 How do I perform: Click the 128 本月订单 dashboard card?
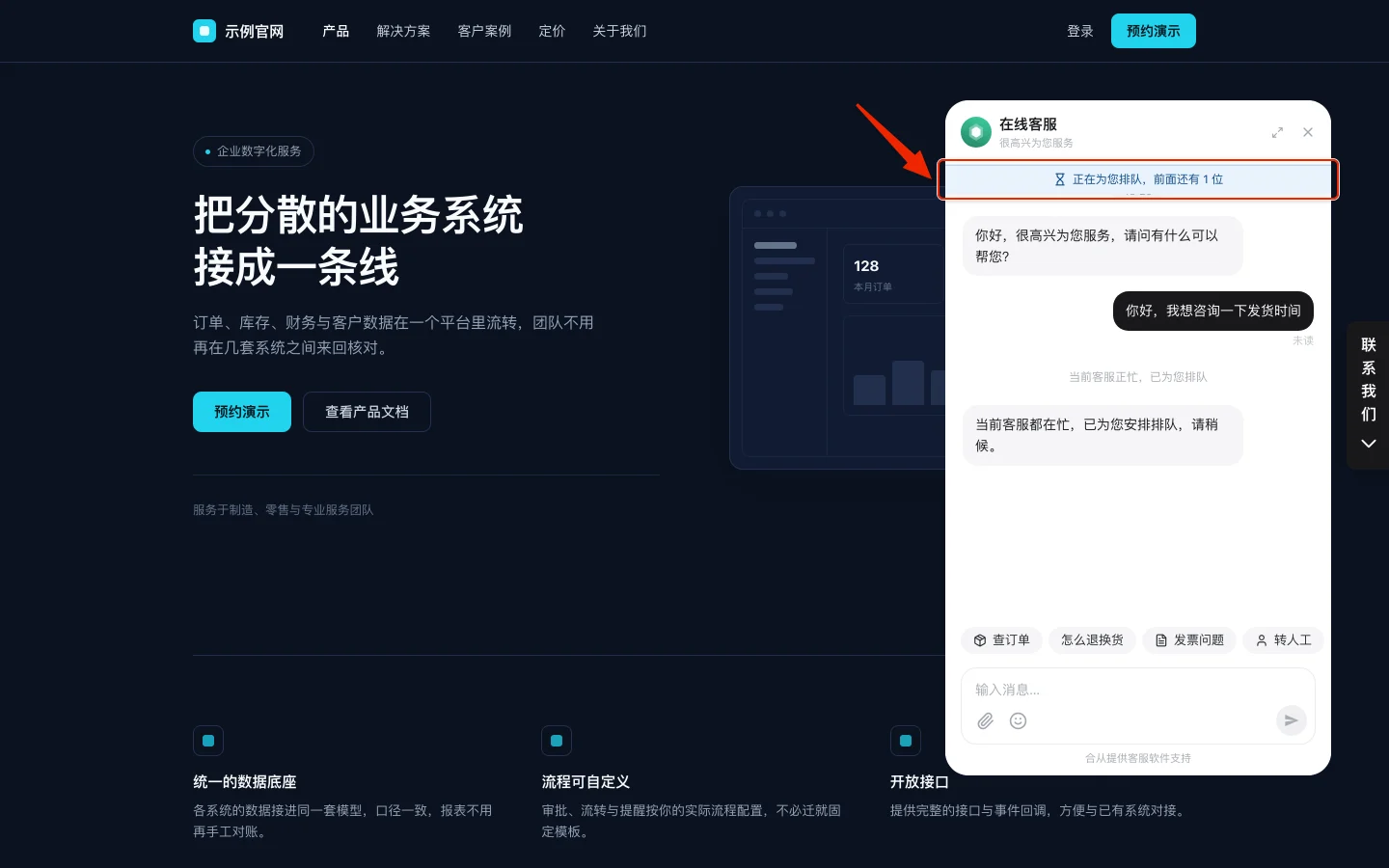[x=894, y=274]
